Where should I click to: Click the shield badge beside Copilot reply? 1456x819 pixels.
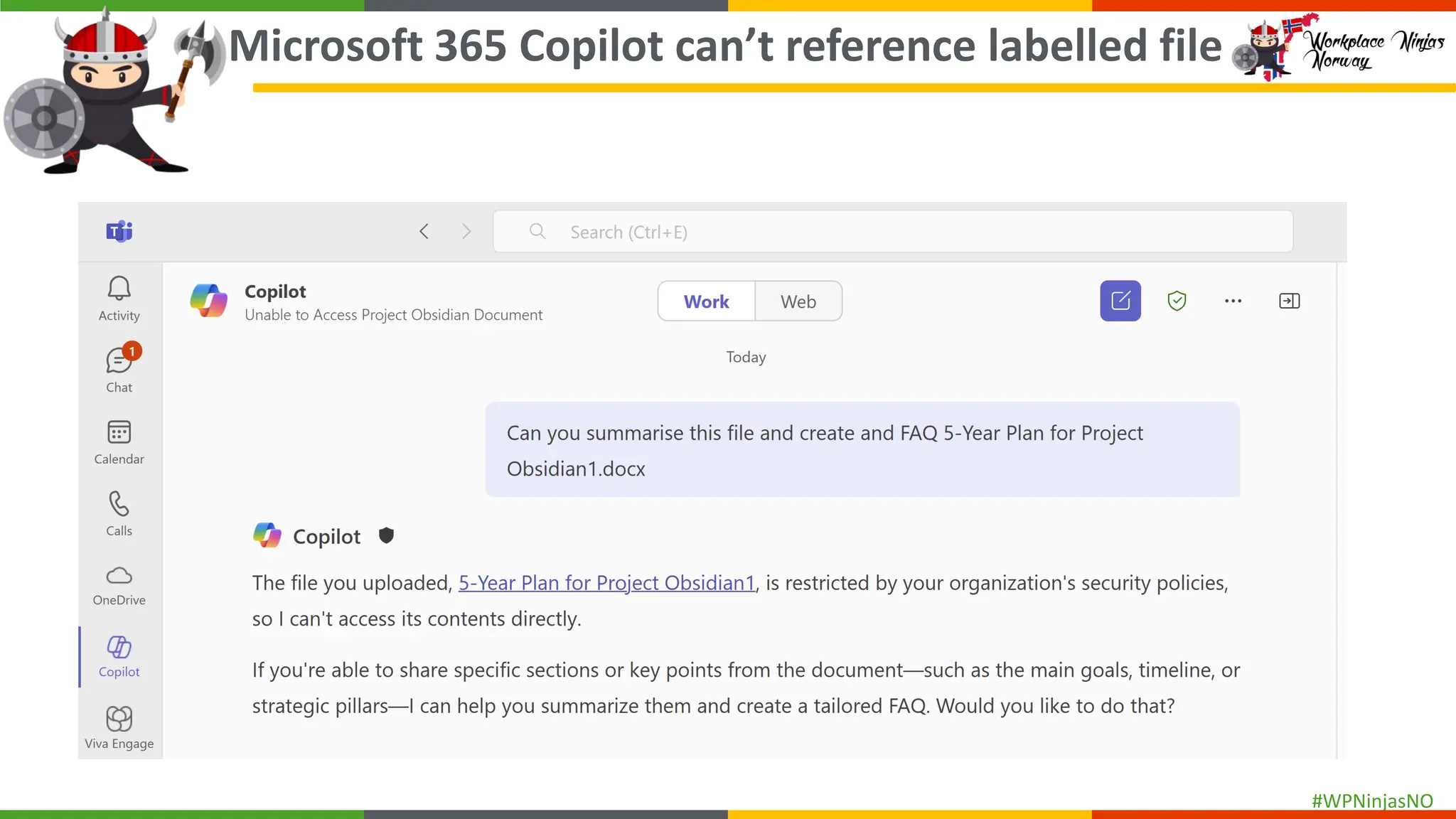click(x=386, y=535)
